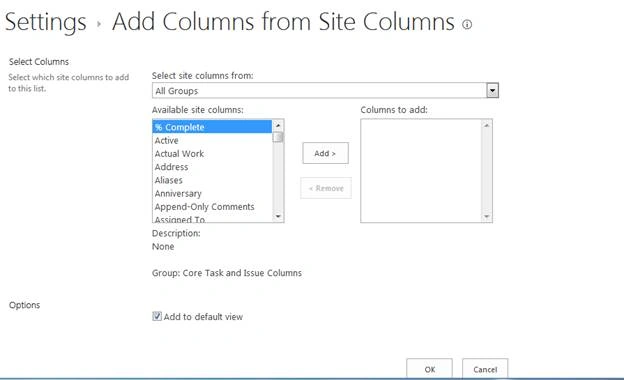This screenshot has height=380, width=624.
Task: Click the scrollbar thumb in available columns list
Action: point(278,137)
